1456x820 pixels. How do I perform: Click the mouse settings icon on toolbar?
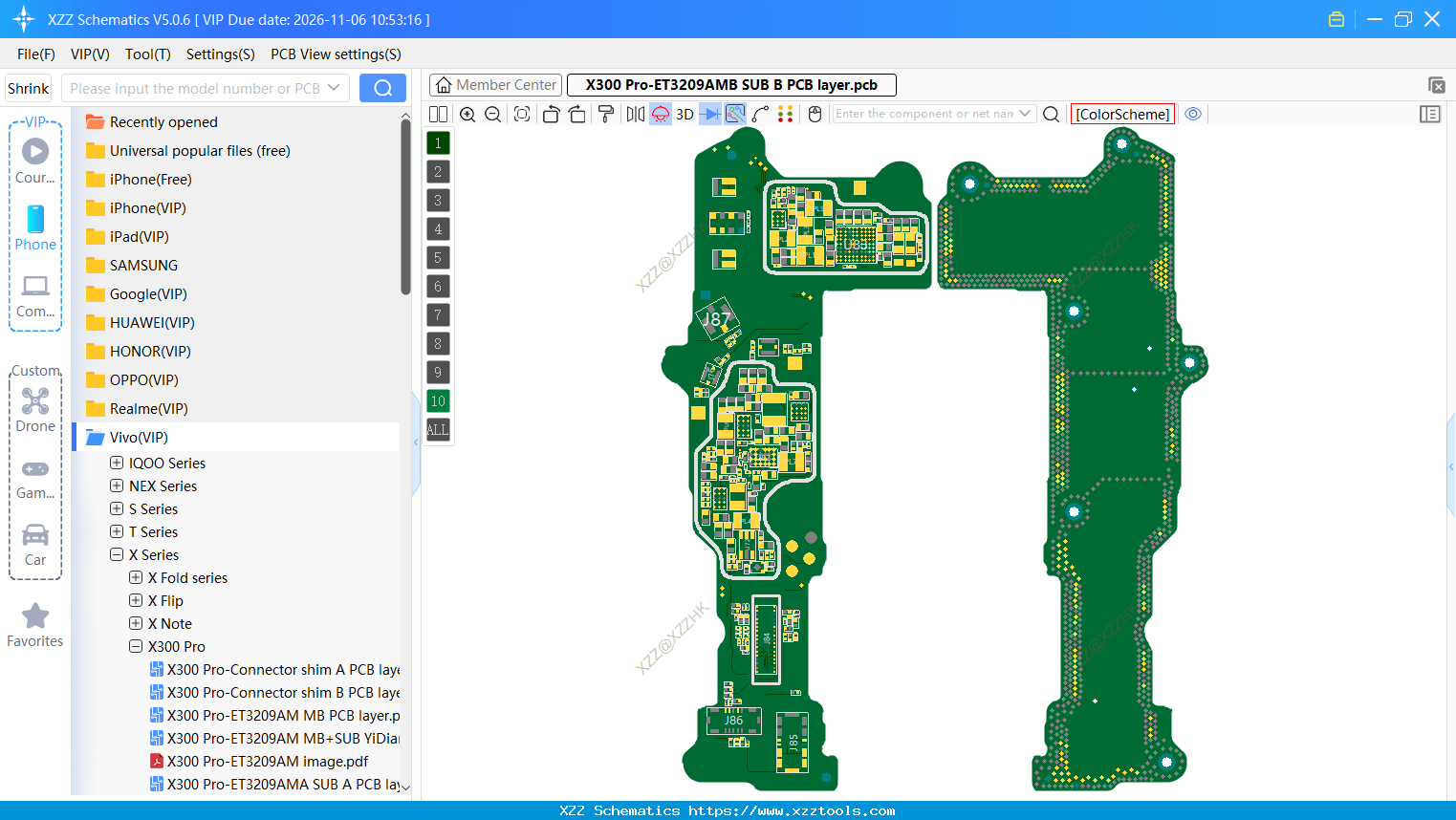(815, 114)
